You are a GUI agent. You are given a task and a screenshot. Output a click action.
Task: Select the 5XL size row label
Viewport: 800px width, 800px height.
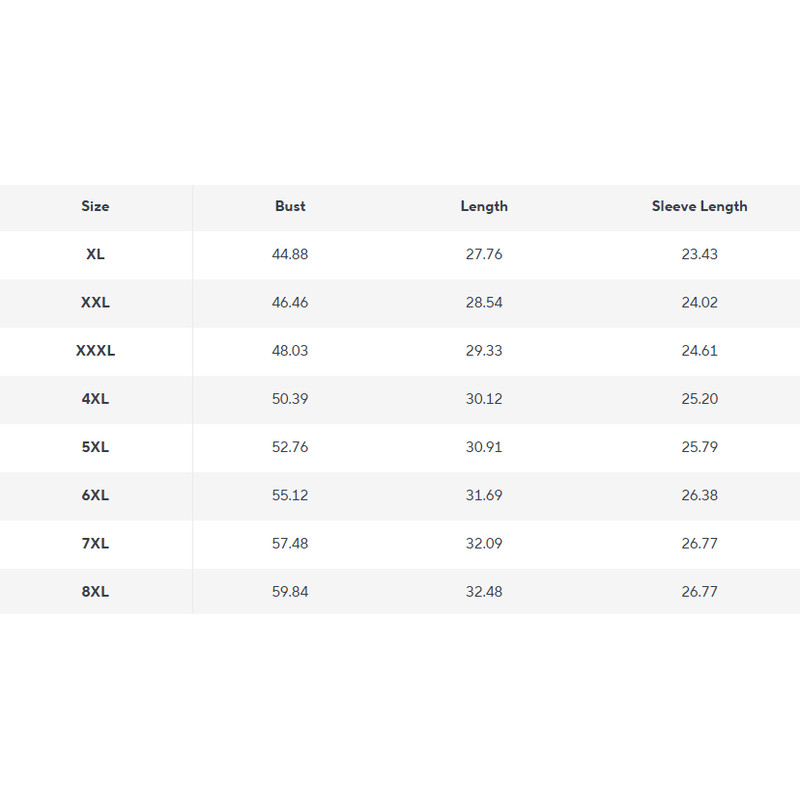(95, 447)
